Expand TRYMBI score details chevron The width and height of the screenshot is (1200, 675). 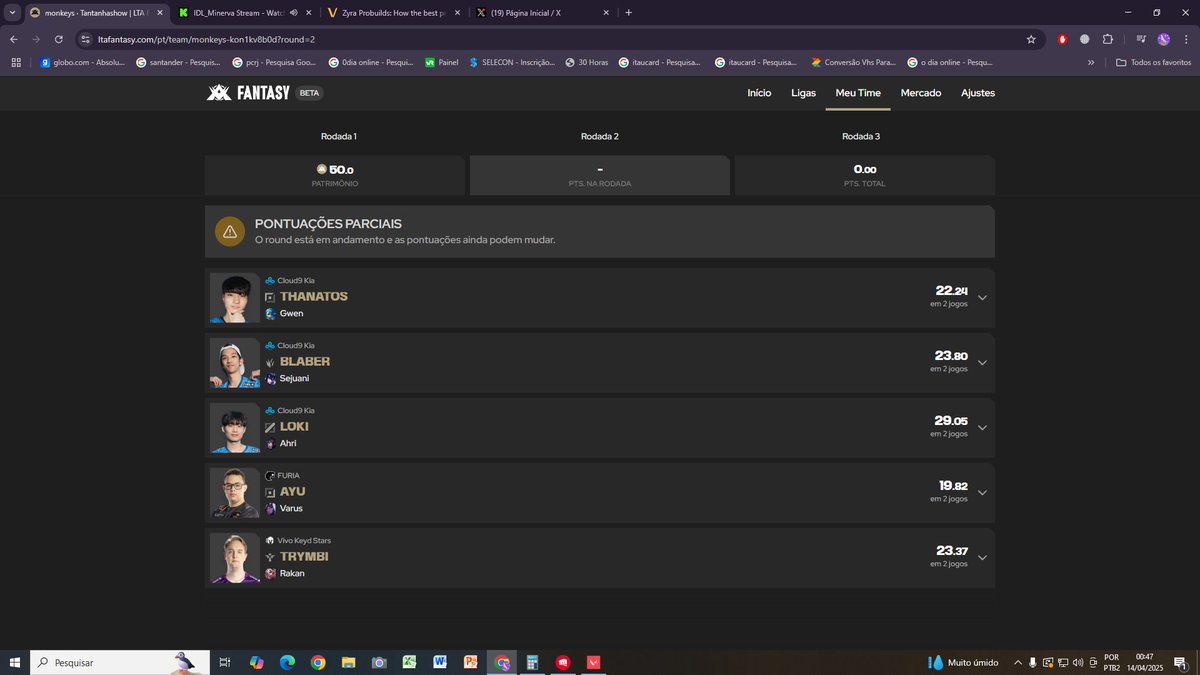click(x=982, y=557)
